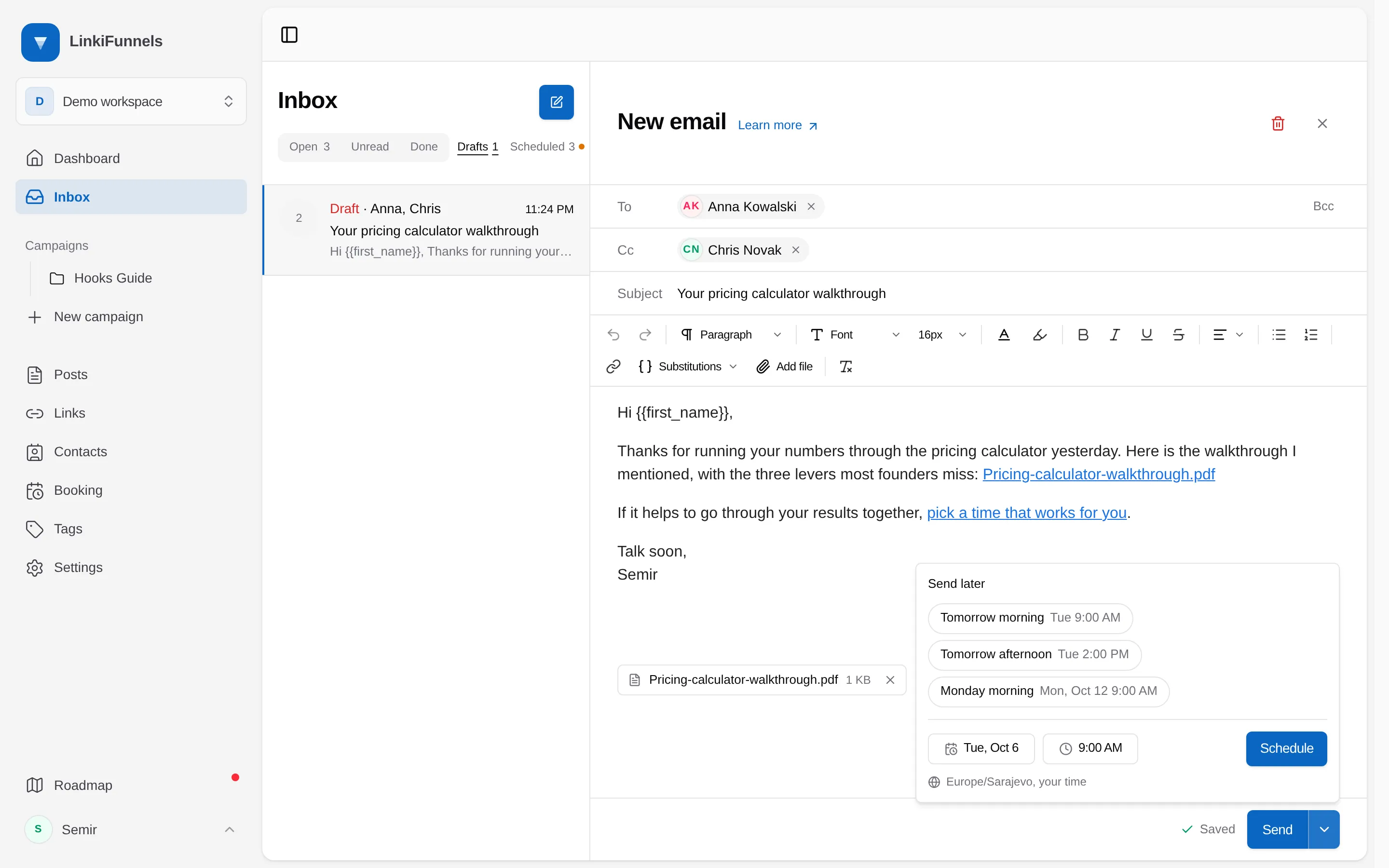The height and width of the screenshot is (868, 1389).
Task: Open the Learn more link
Action: pos(778,125)
